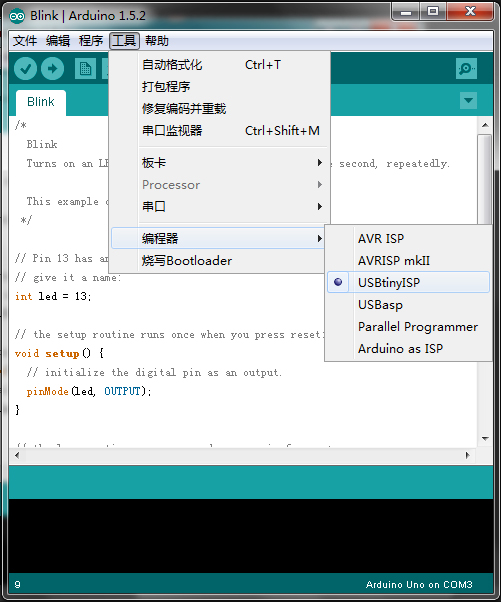Minimize the Arduino window
Screen dimensions: 501x602
click(406, 12)
